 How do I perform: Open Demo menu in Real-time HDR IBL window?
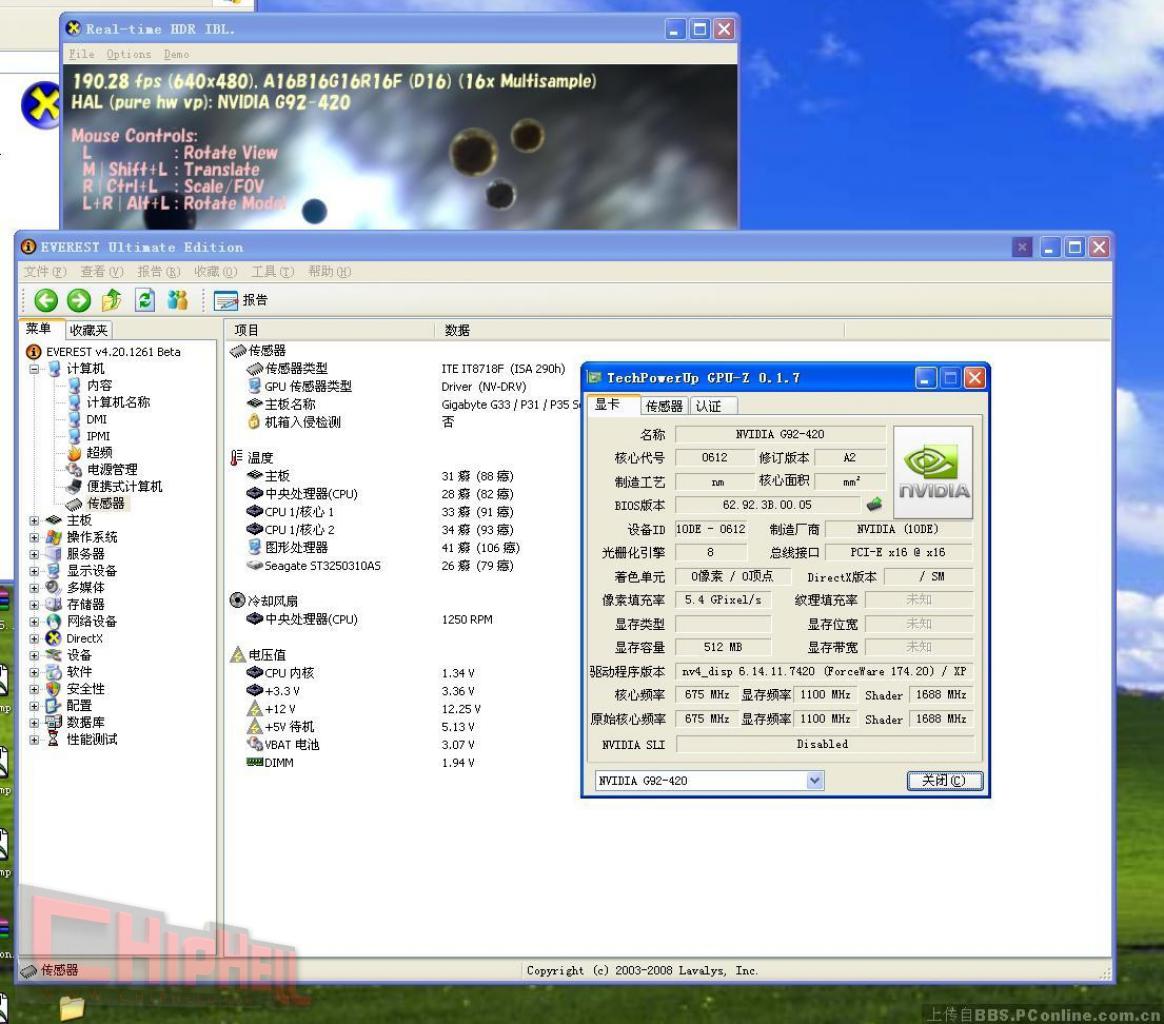pyautogui.click(x=176, y=54)
